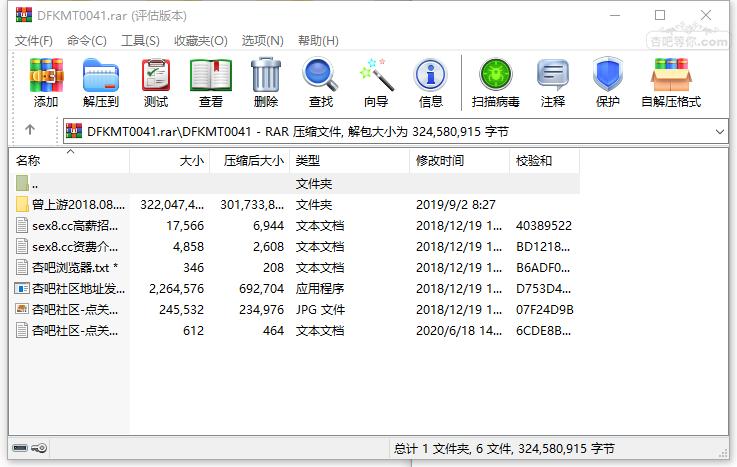Image resolution: width=737 pixels, height=467 pixels.
Task: Open the 自解压格式 SFX tool
Action: pyautogui.click(x=671, y=83)
